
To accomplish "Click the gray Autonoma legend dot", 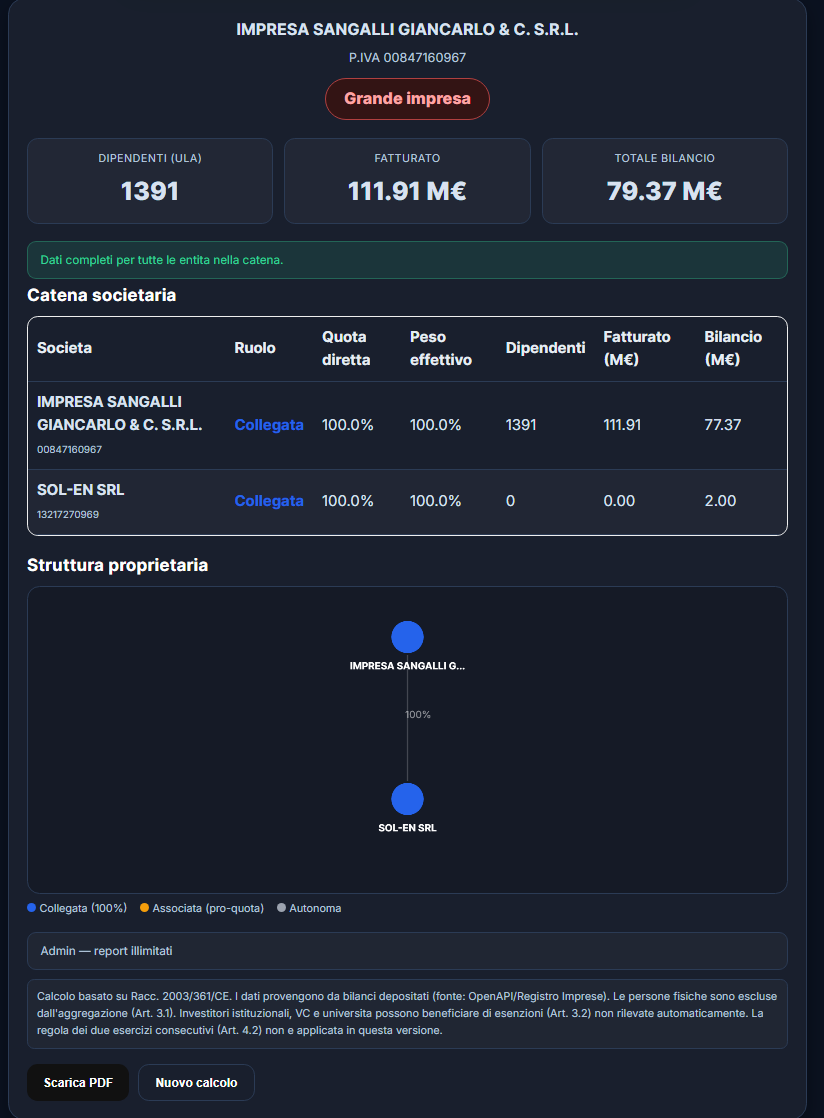I will point(281,908).
